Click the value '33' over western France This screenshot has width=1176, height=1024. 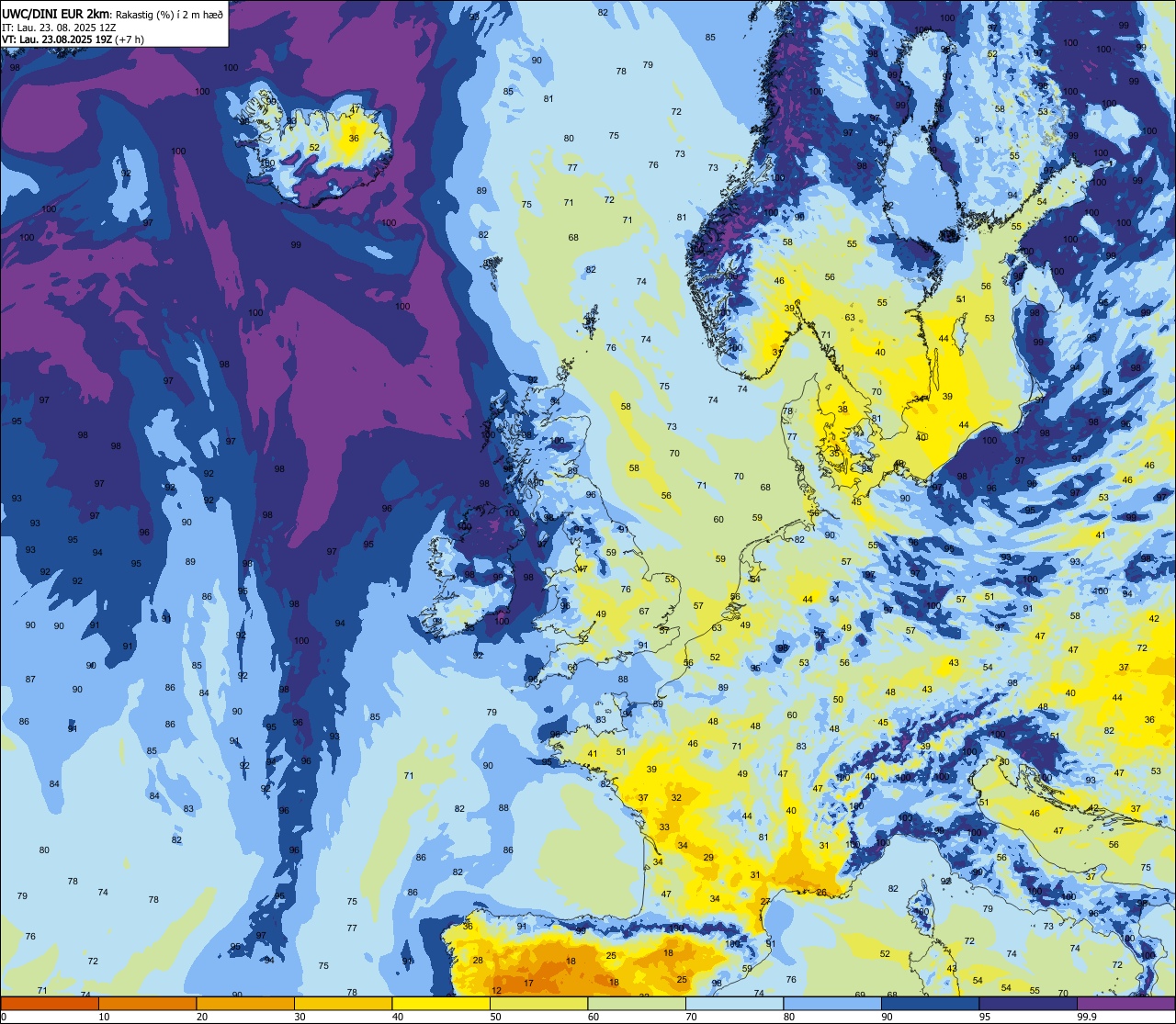coord(664,827)
